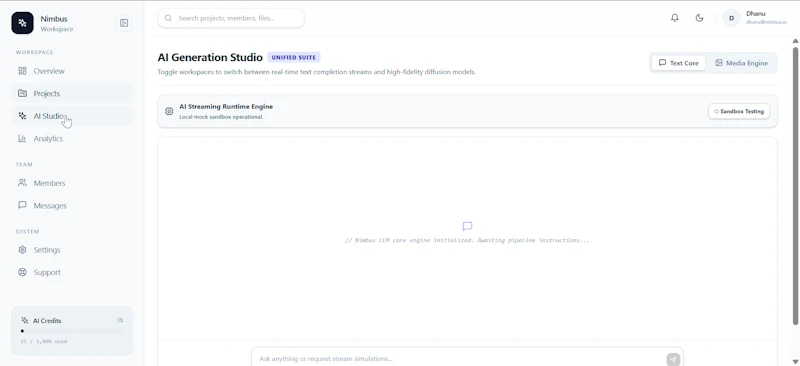Click the send paper plane icon
Viewport: 800px width, 366px height.
tap(673, 359)
